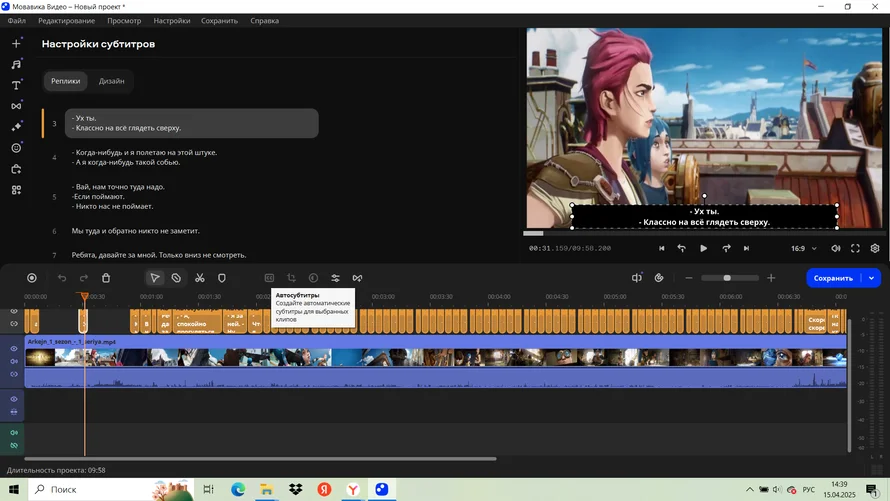Switch to the Дизайн tab
Image resolution: width=890 pixels, height=501 pixels.
tap(111, 81)
